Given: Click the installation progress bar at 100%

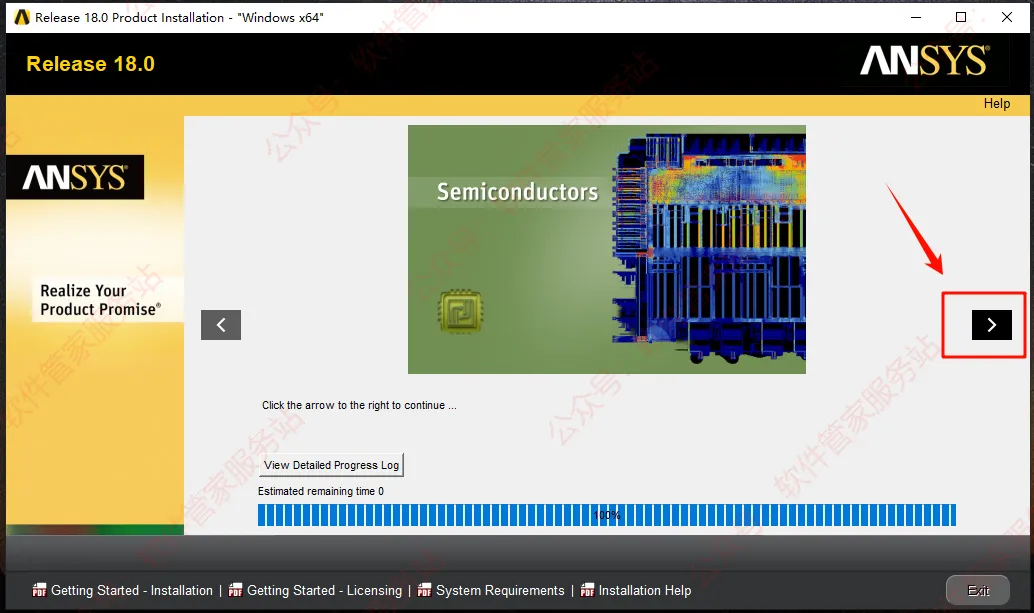Looking at the screenshot, I should click(x=607, y=515).
